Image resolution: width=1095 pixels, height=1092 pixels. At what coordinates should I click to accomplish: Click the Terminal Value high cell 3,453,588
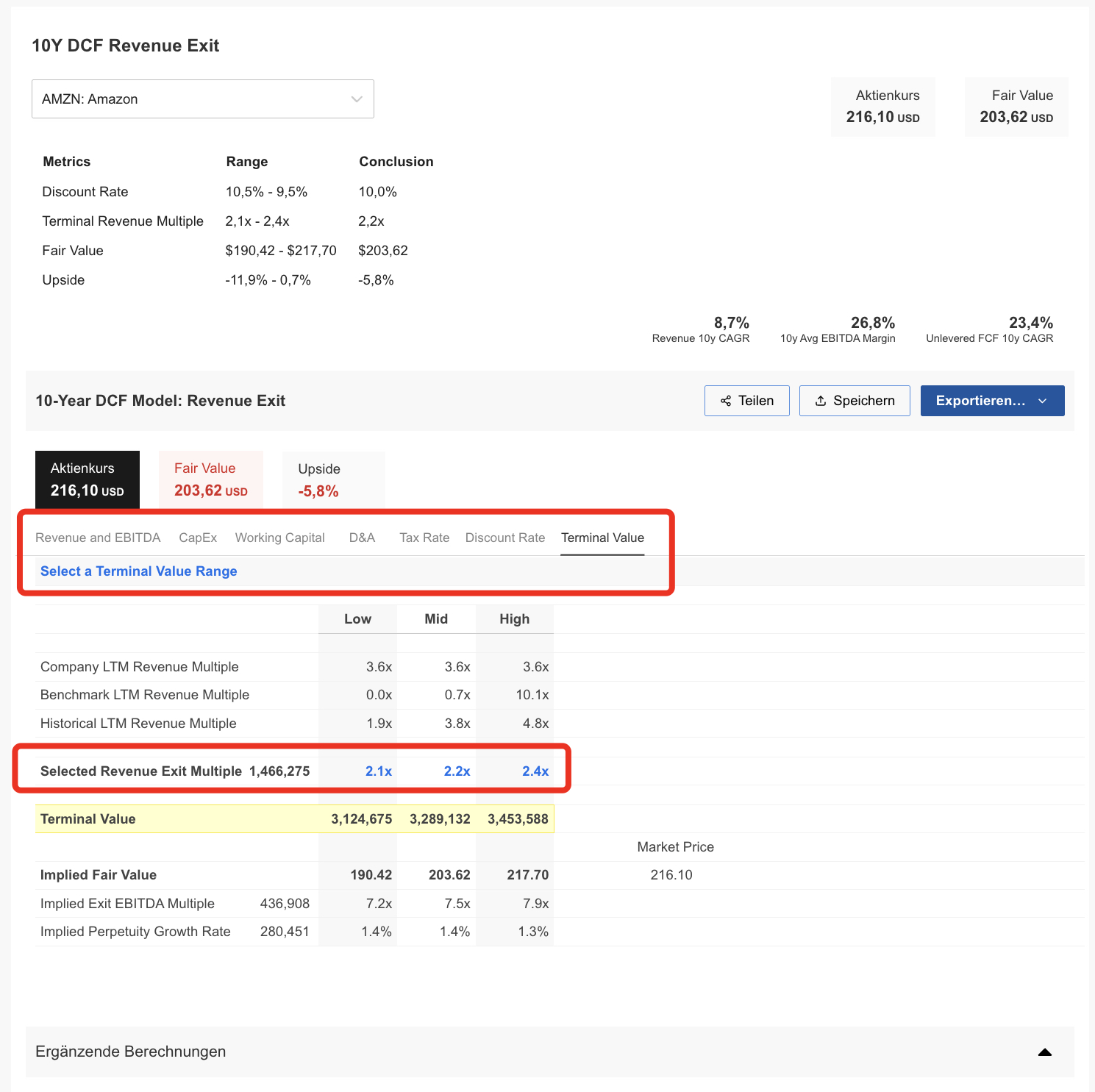click(518, 819)
